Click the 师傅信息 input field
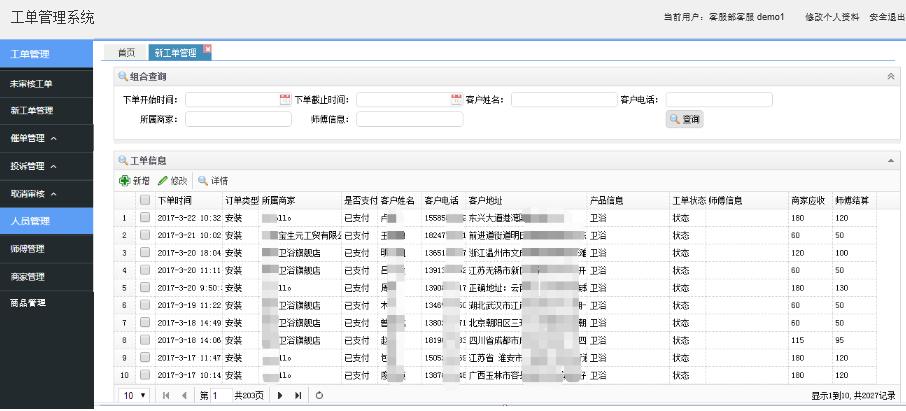This screenshot has width=906, height=411. [x=410, y=119]
